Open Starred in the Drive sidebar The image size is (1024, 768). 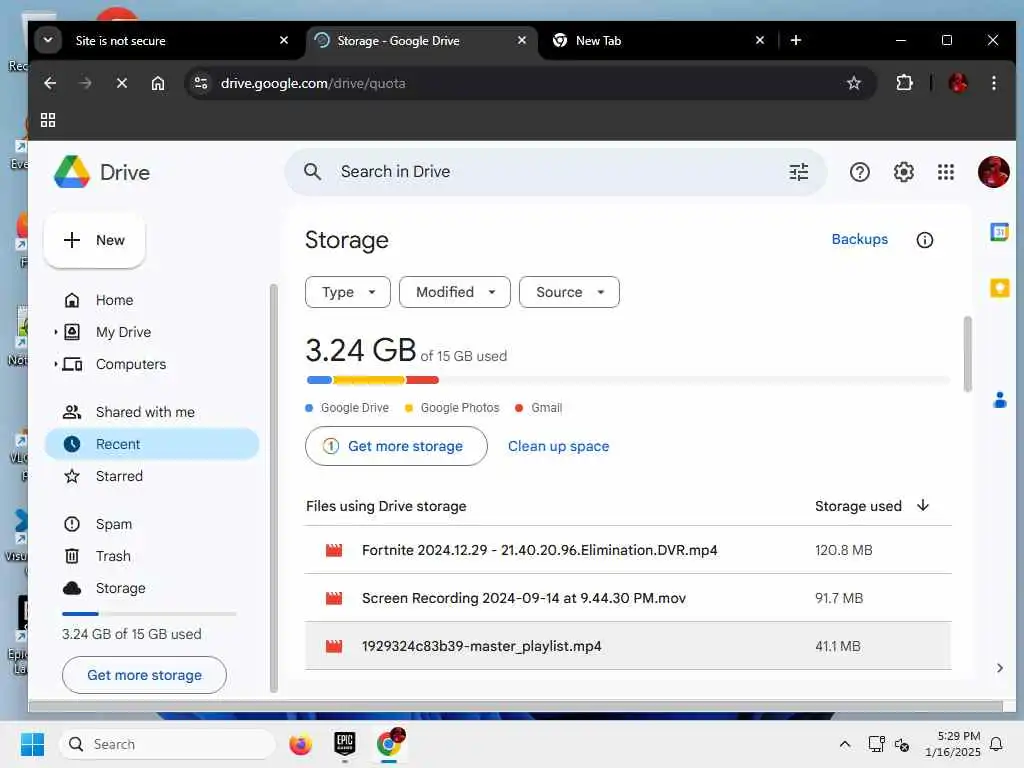click(x=152, y=476)
